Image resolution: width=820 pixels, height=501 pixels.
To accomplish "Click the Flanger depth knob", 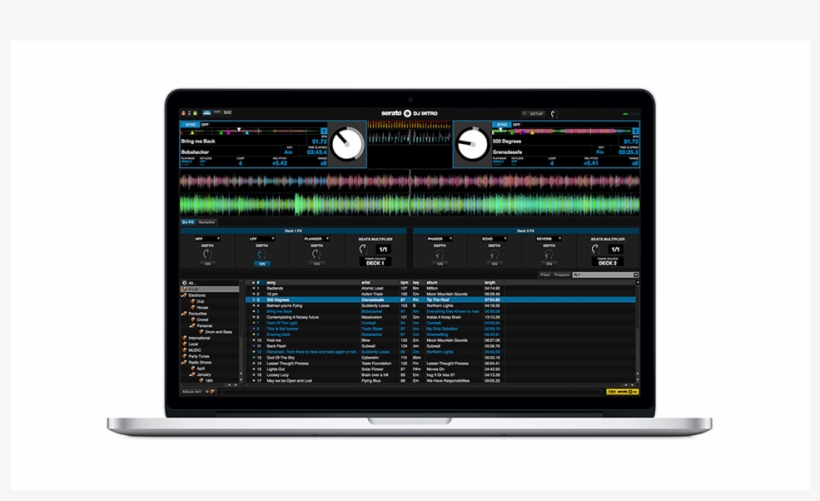I will pos(316,254).
